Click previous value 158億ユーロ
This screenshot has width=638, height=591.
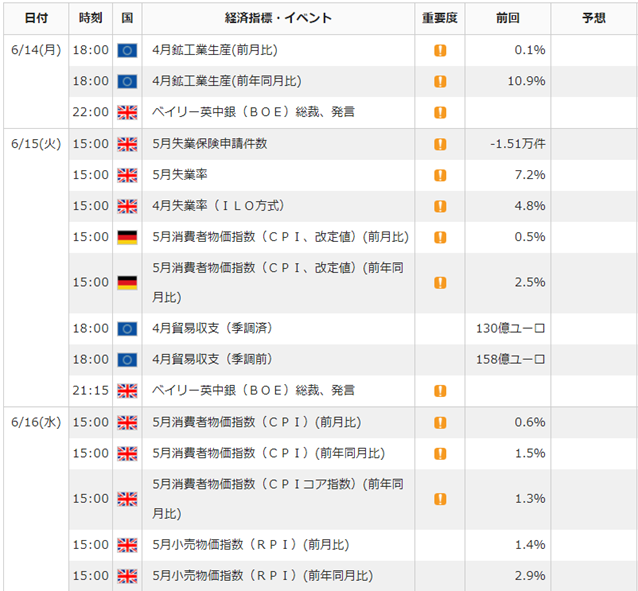click(511, 359)
